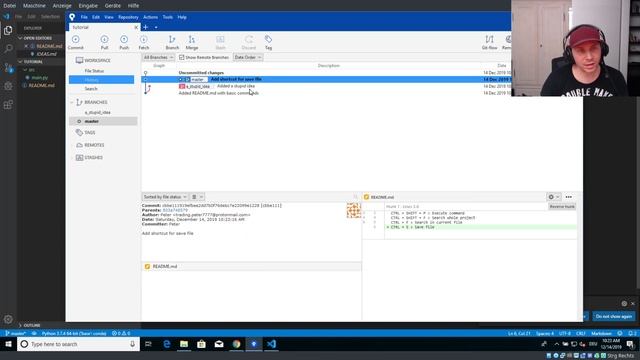Open Microsoft Edge from taskbar
640x360 pixels.
(167, 344)
